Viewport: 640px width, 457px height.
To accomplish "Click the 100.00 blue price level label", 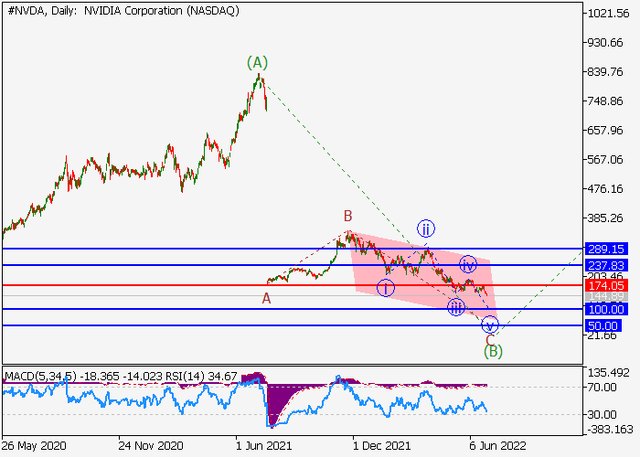I will click(x=606, y=309).
